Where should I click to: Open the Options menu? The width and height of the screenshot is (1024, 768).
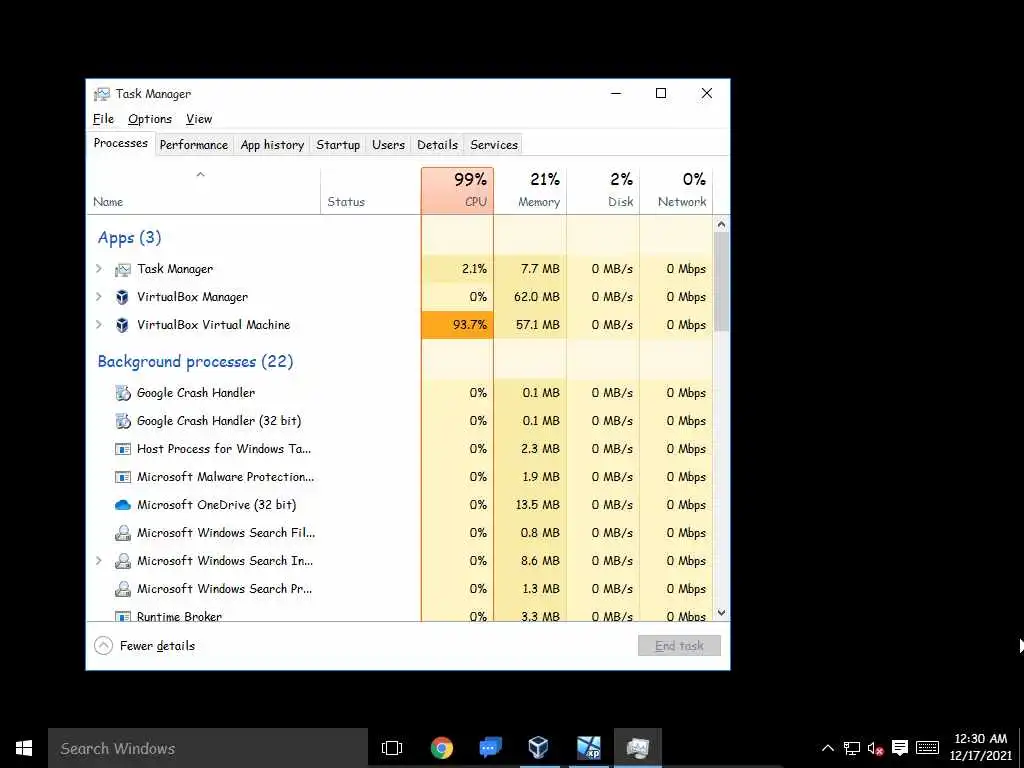[150, 119]
